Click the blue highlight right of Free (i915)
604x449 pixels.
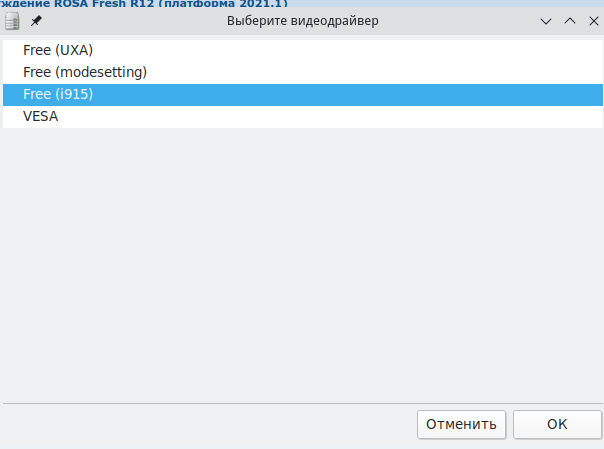point(347,95)
